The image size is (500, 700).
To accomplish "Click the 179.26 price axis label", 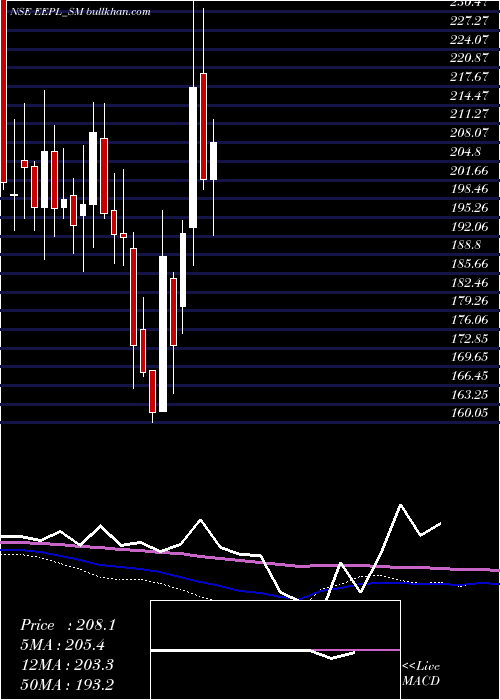I will [469, 301].
